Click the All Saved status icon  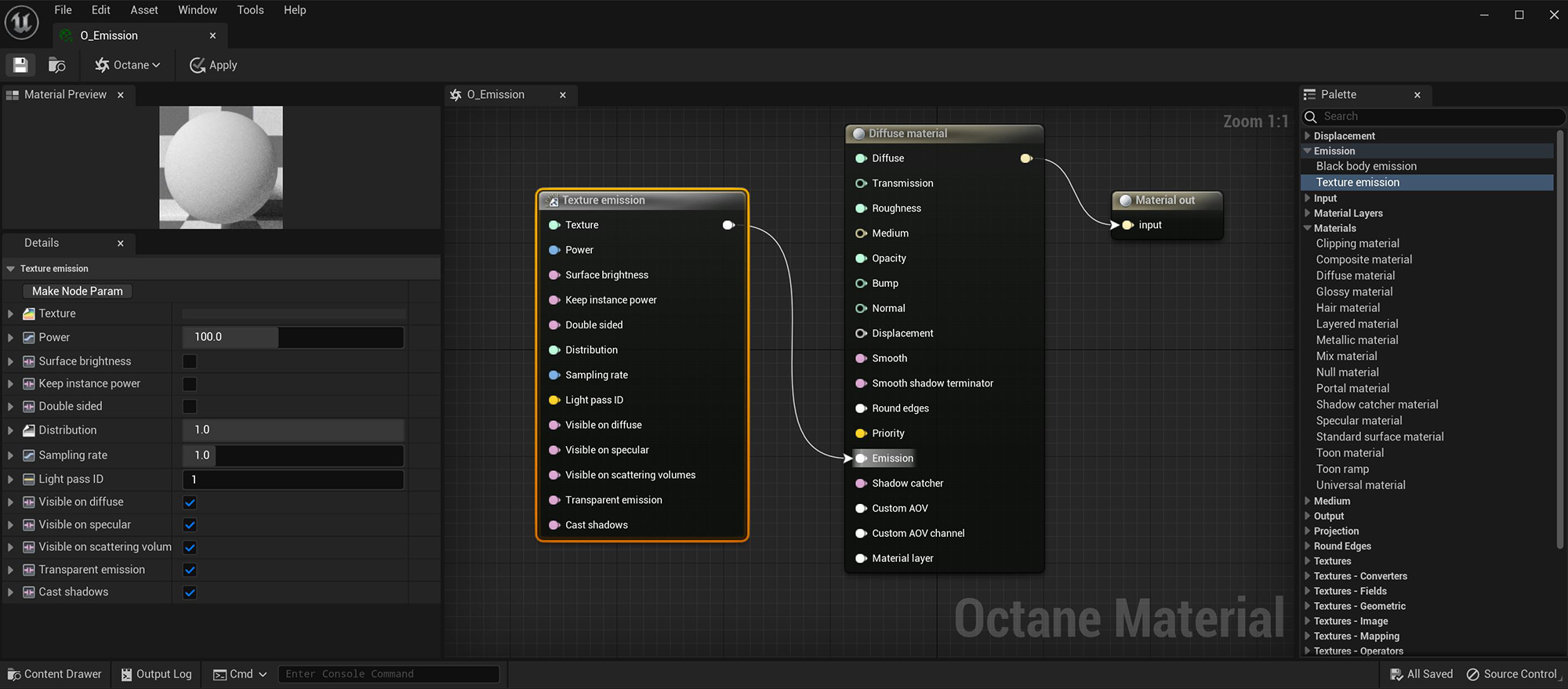click(1396, 674)
